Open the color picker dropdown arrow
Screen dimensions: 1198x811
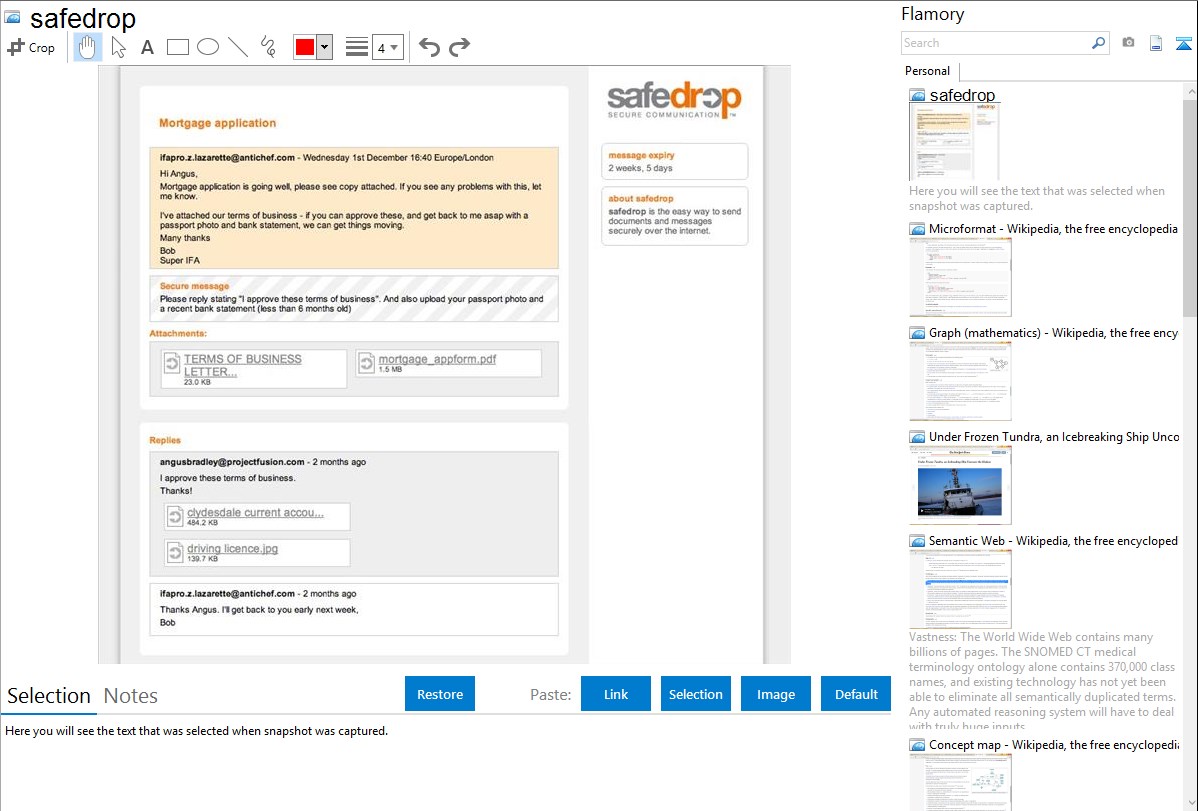(x=324, y=47)
